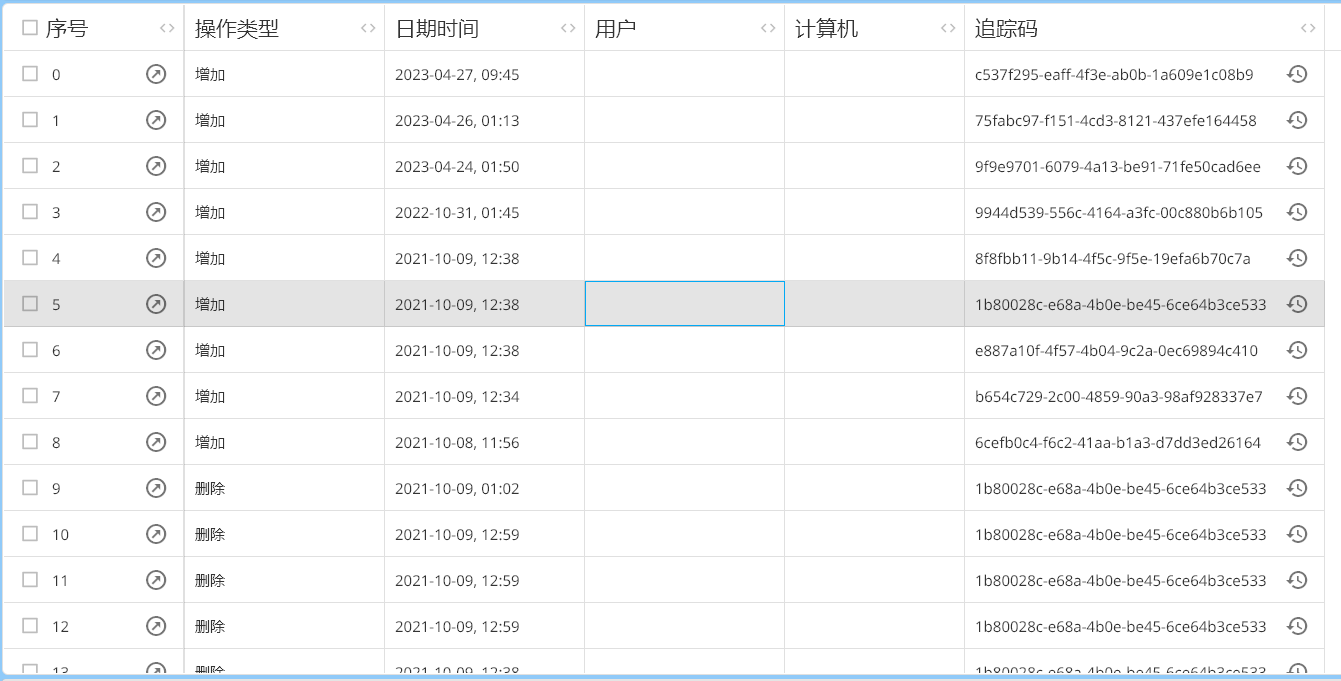Expand the 操作类型 column resize arrows
Image resolution: width=1341 pixels, height=681 pixels.
pyautogui.click(x=368, y=28)
